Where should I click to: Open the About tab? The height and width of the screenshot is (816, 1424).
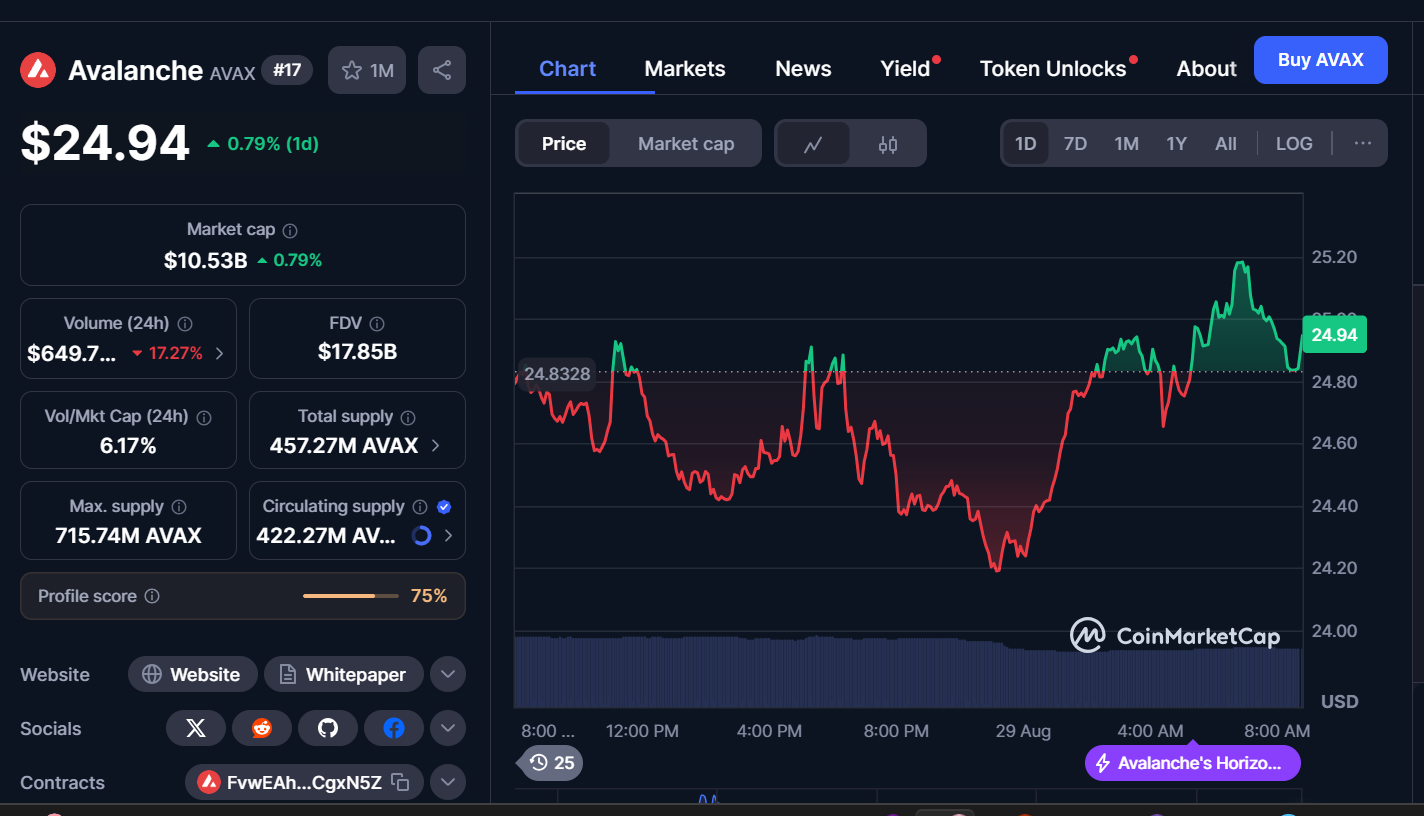[1206, 69]
